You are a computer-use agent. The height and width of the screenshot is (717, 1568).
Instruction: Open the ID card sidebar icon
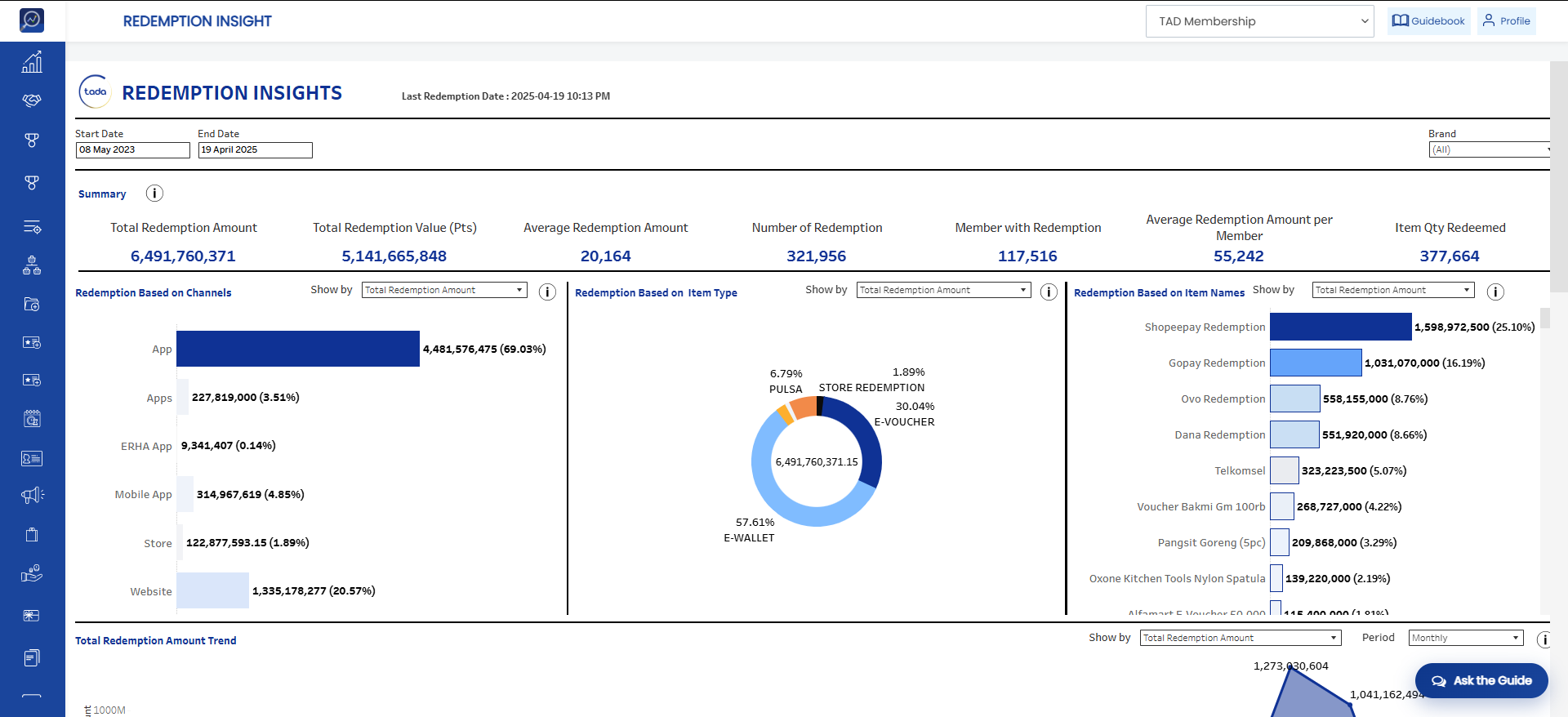[x=32, y=458]
